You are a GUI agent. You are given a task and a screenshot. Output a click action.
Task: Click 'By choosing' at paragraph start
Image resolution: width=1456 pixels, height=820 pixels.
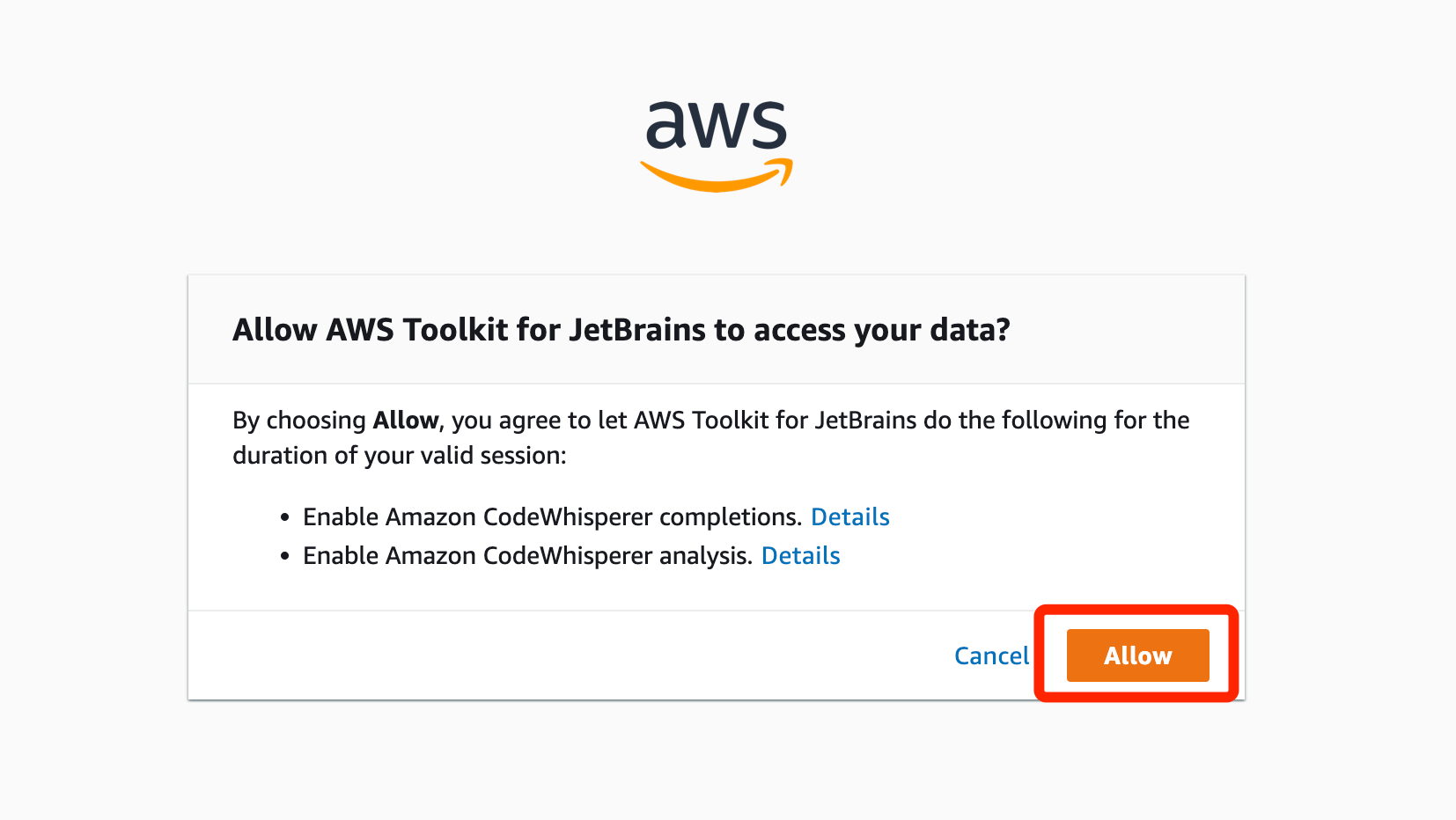coord(299,420)
